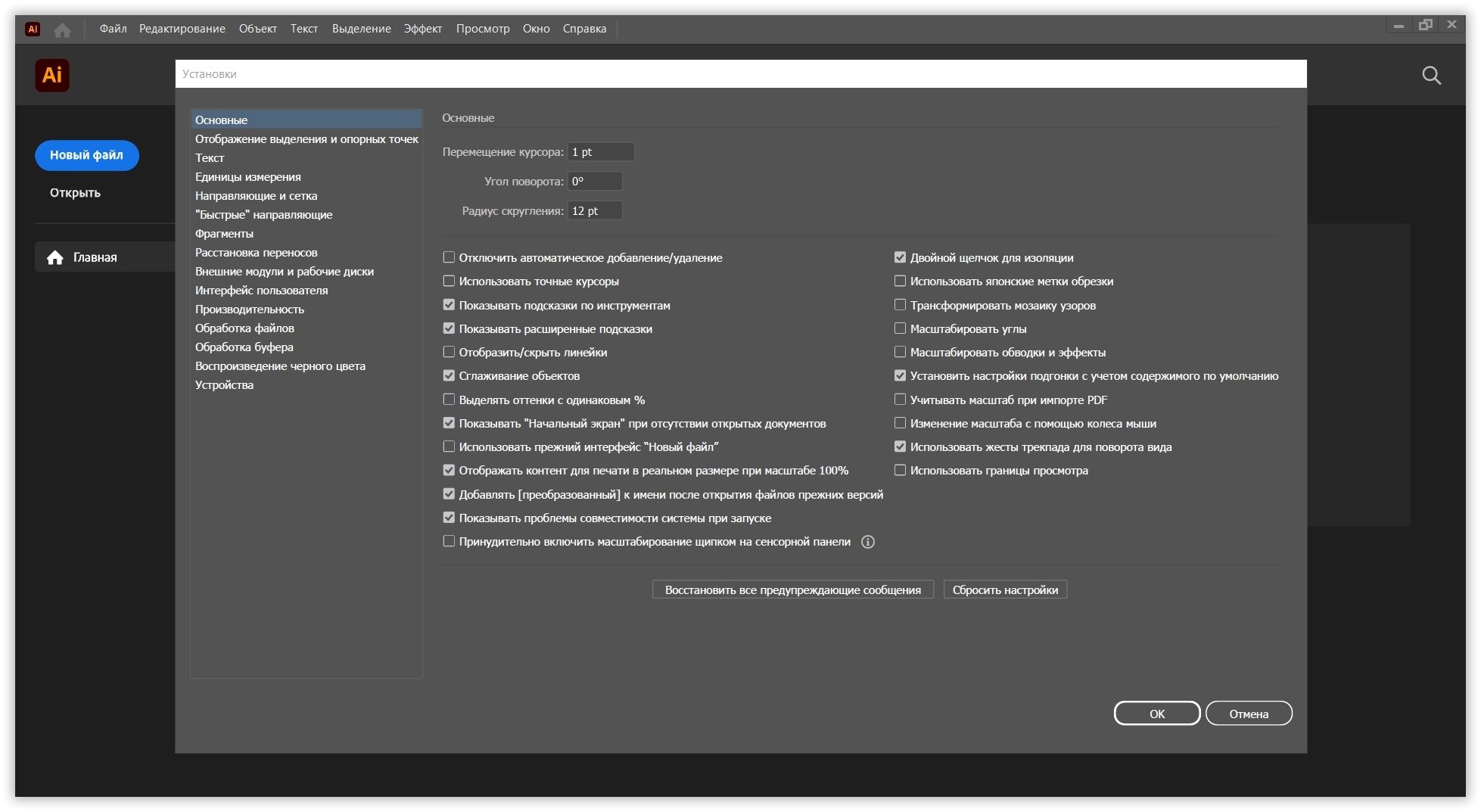Open the Файл menu

click(113, 29)
